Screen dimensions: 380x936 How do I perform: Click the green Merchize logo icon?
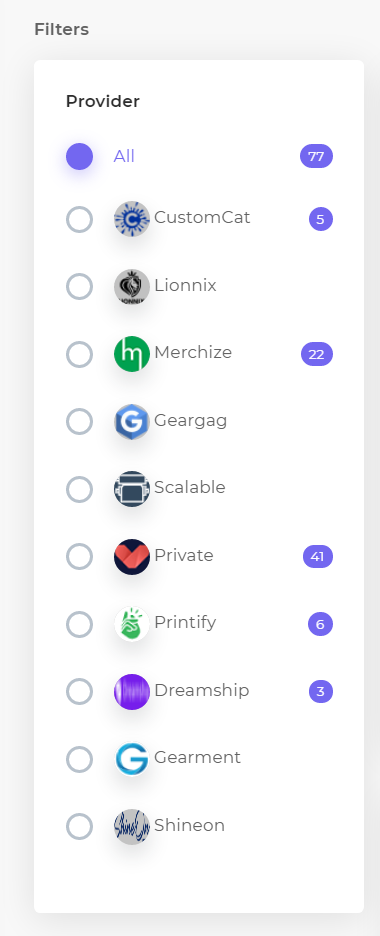point(132,354)
